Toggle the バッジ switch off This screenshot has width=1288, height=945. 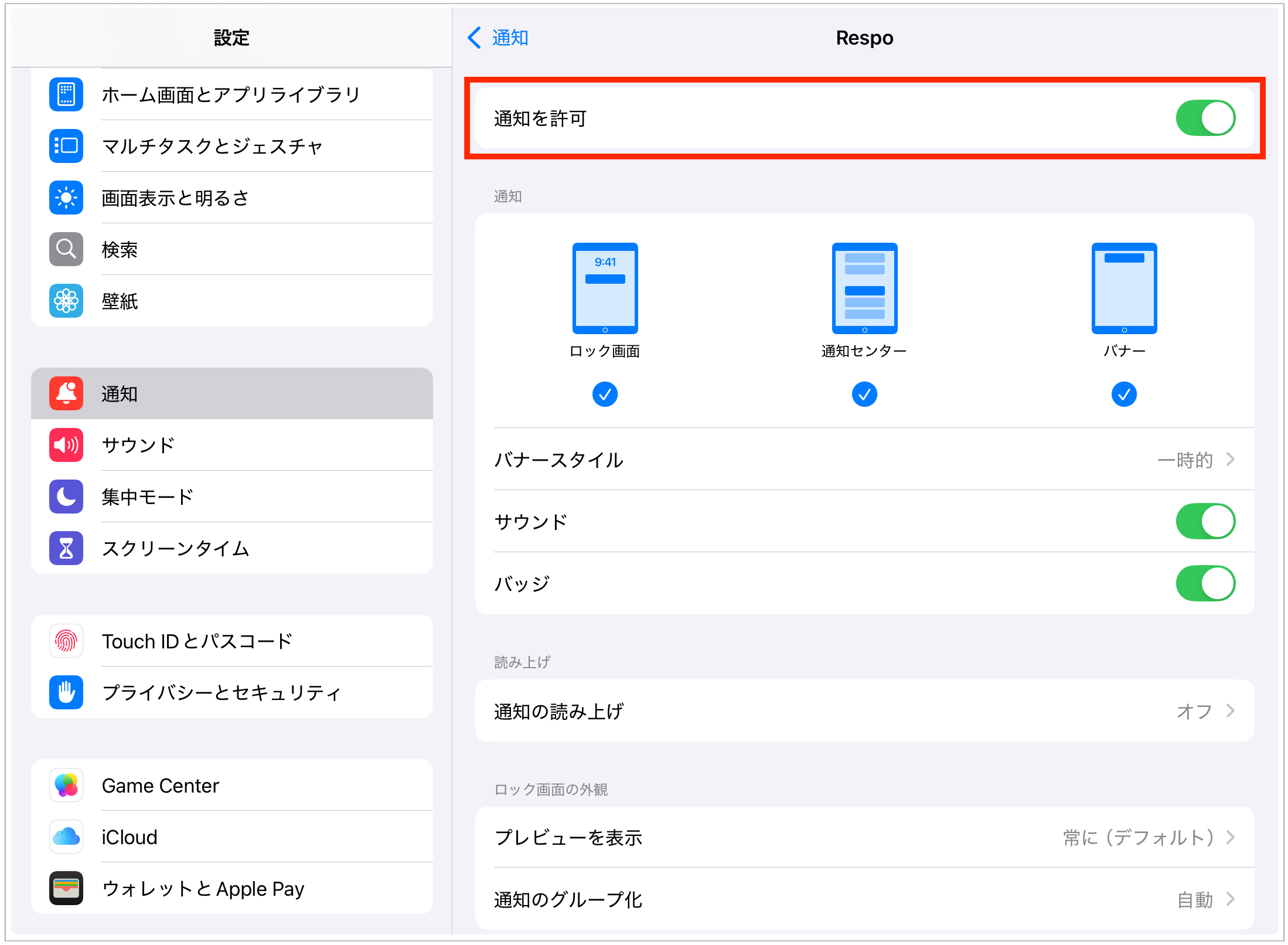(x=1205, y=583)
